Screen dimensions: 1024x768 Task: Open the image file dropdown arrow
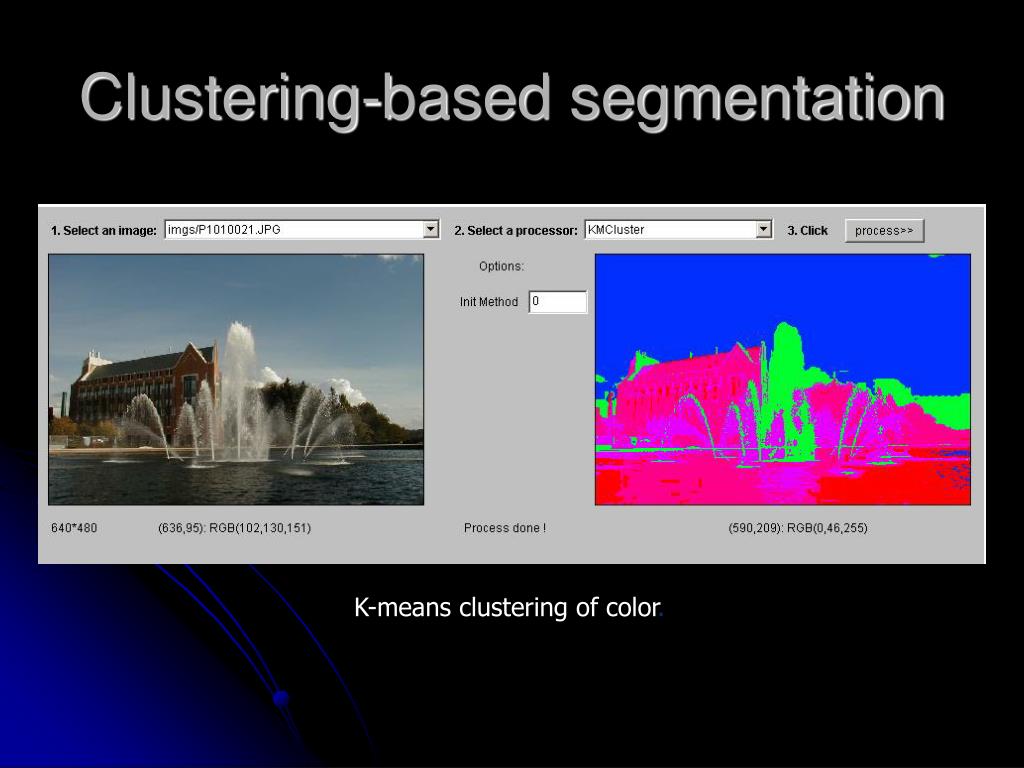(431, 229)
